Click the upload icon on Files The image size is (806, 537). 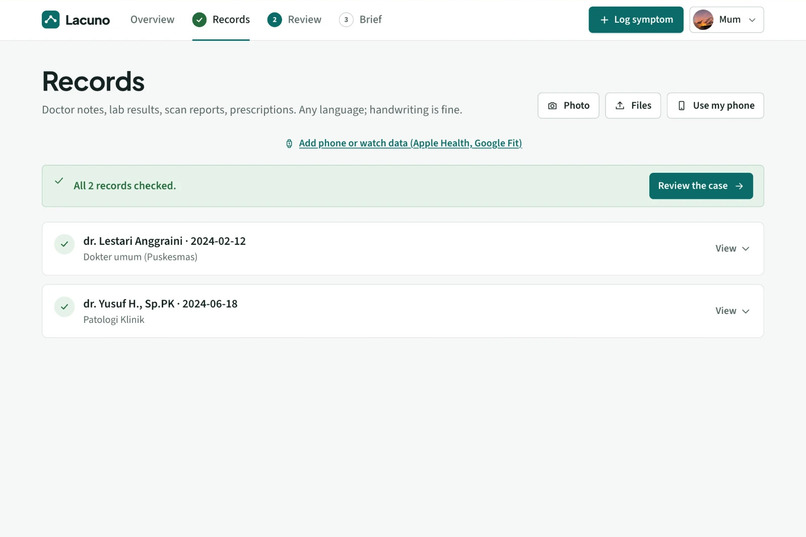620,105
